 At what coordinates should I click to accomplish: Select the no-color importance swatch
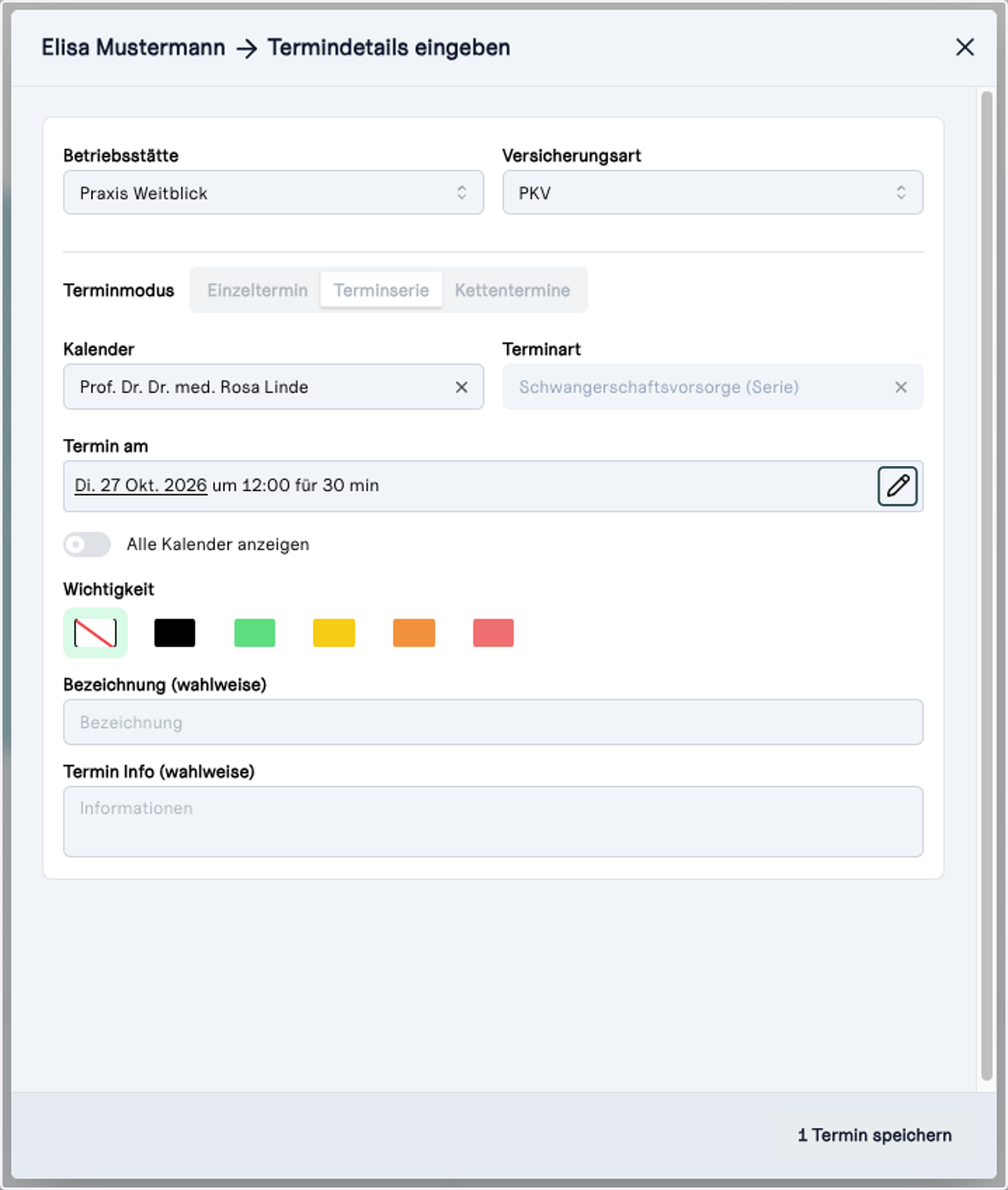point(95,632)
